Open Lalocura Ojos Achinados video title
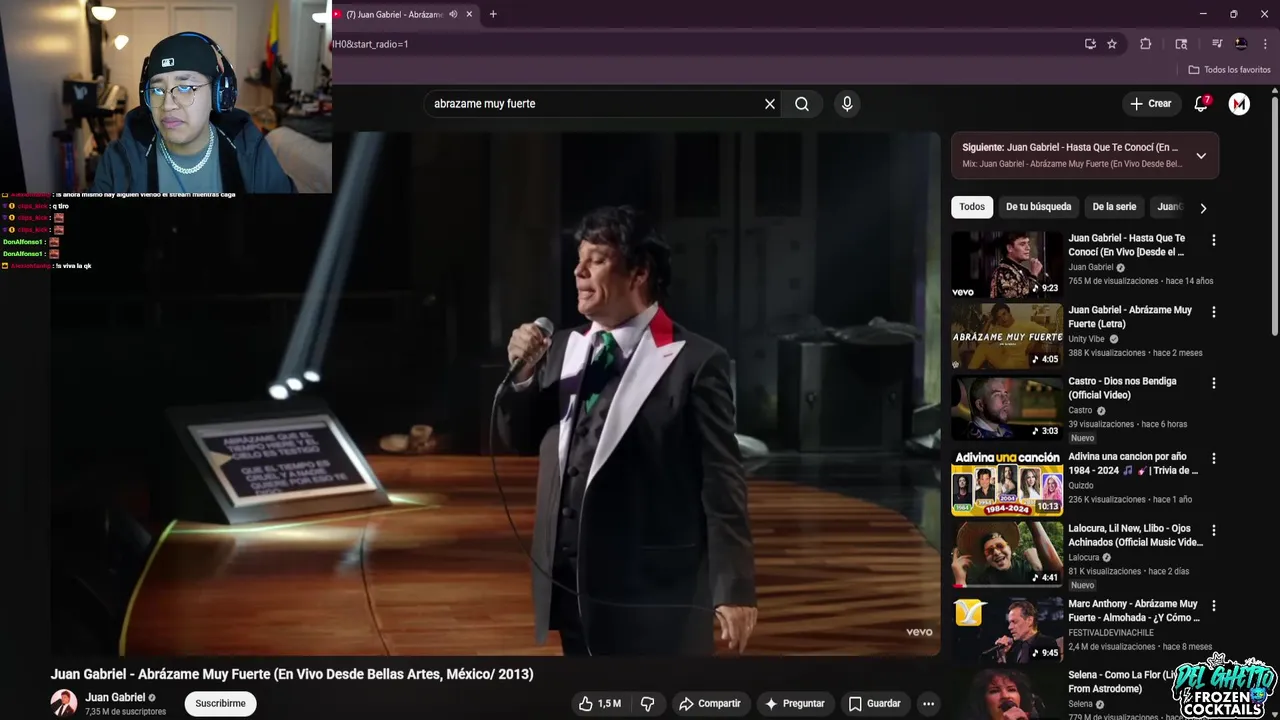1280x720 pixels. pos(1135,535)
